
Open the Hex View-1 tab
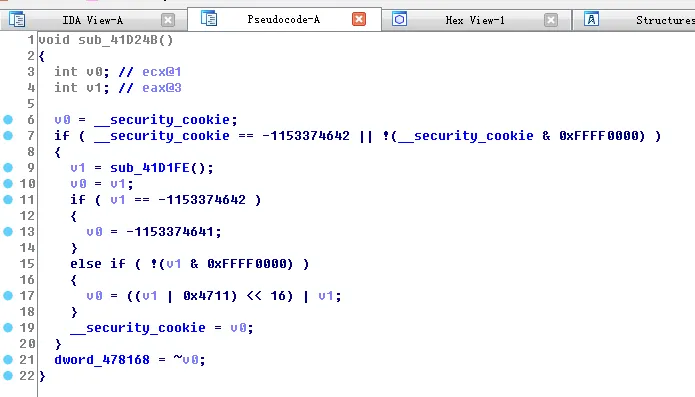click(475, 20)
